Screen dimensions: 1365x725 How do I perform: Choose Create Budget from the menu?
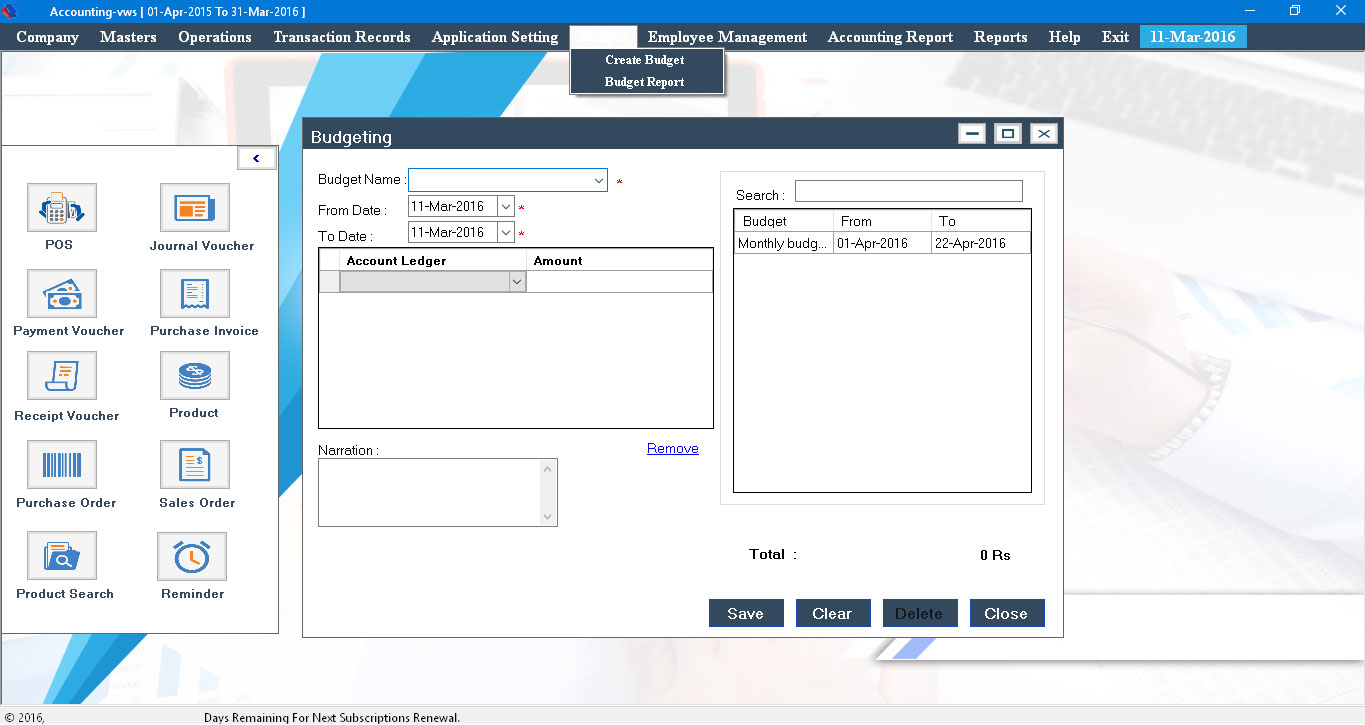point(645,60)
